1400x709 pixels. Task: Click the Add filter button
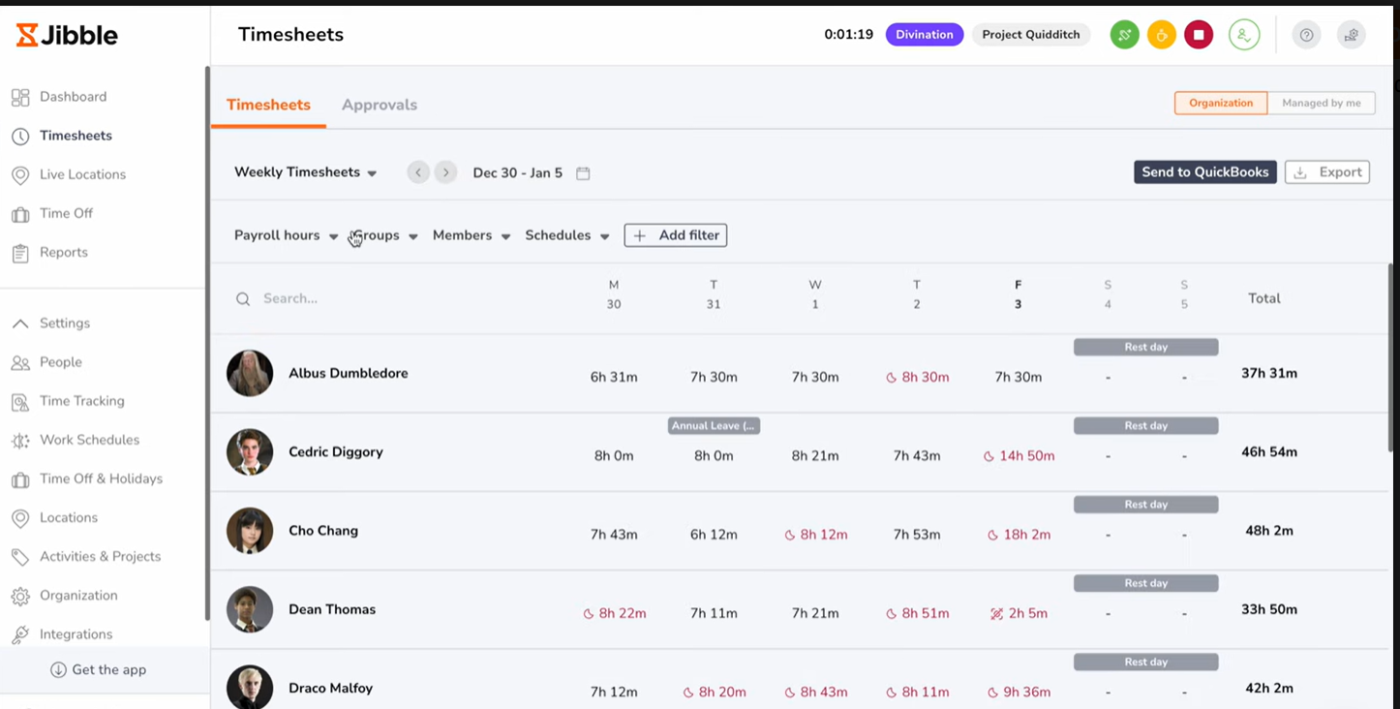675,236
